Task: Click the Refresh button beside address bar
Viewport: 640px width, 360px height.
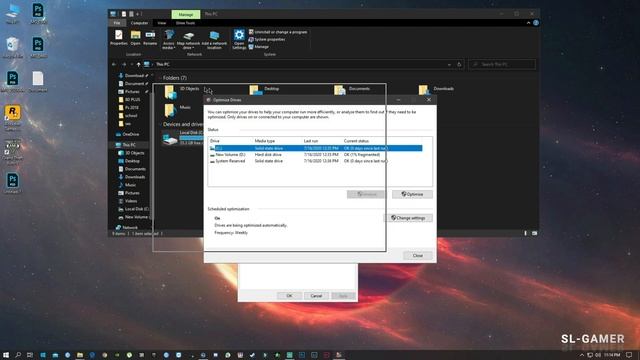Action: (x=459, y=64)
